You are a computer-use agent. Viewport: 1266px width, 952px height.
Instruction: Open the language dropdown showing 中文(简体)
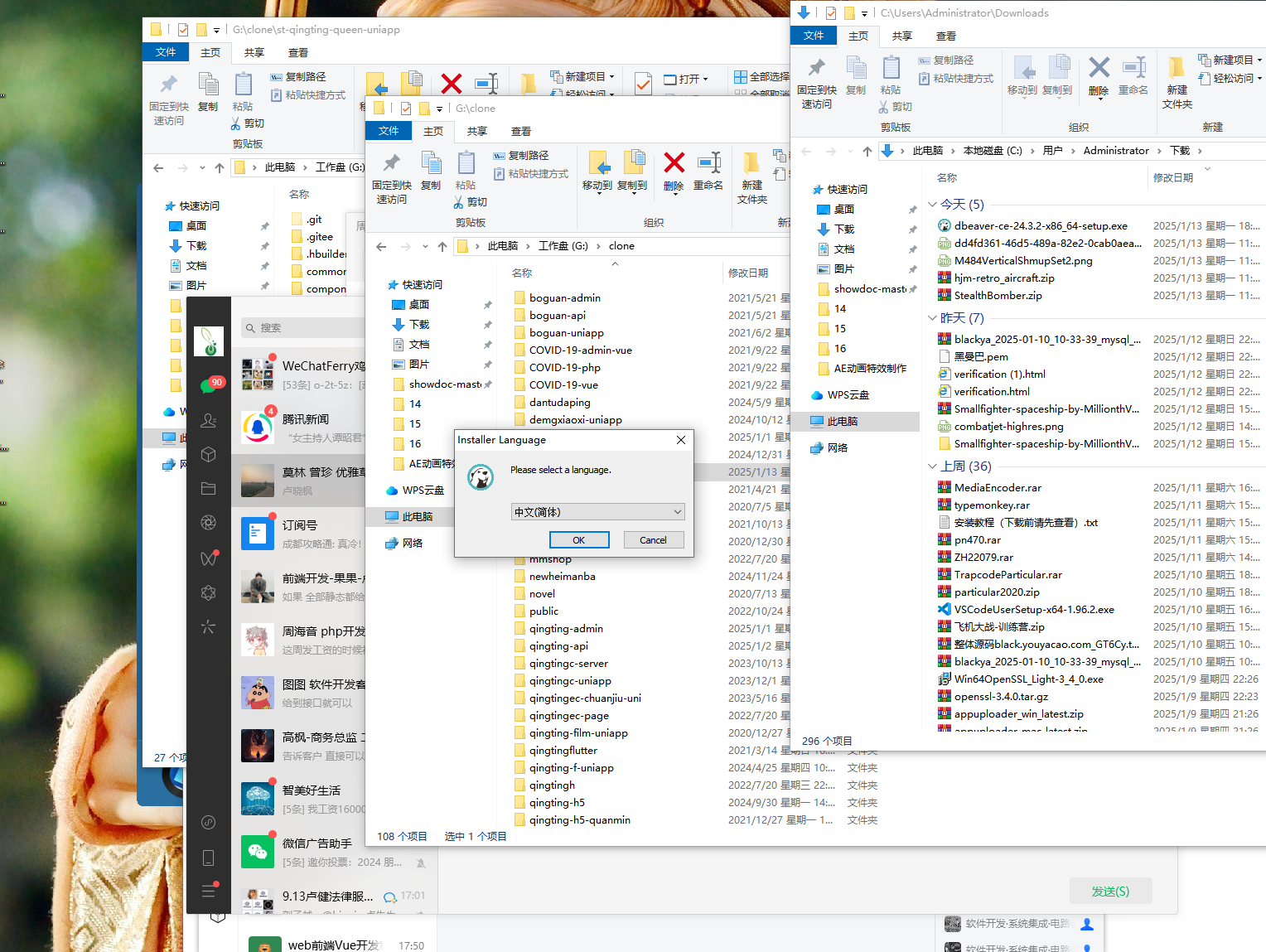point(597,512)
